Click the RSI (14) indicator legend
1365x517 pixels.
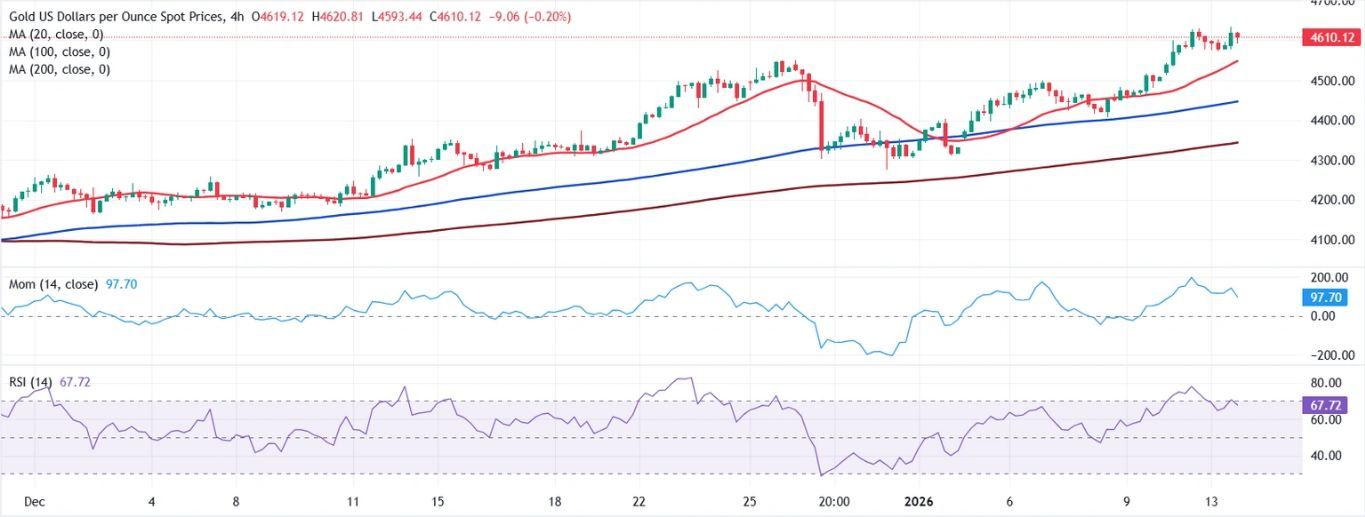(29, 380)
